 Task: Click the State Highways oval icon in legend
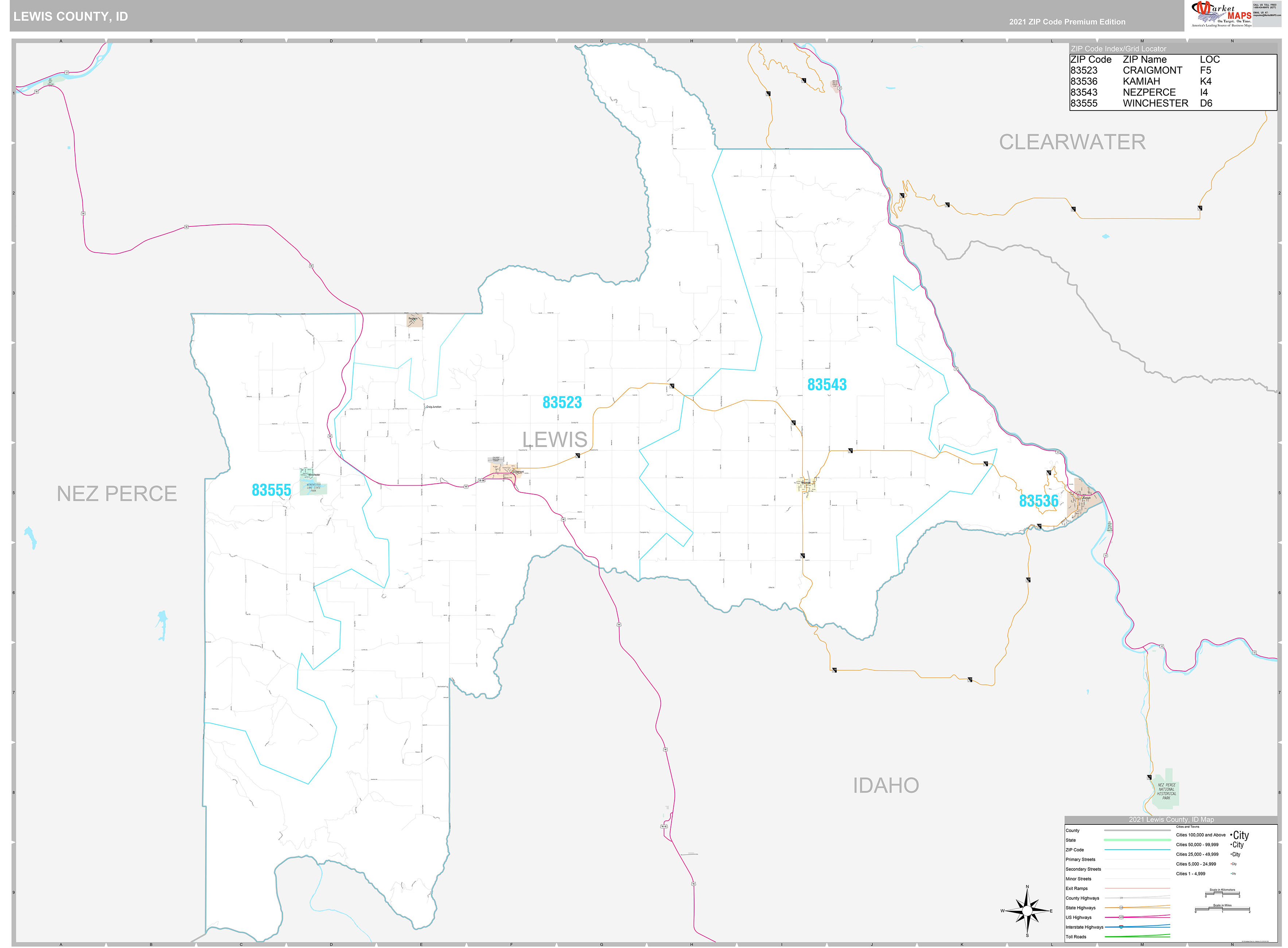(1121, 908)
